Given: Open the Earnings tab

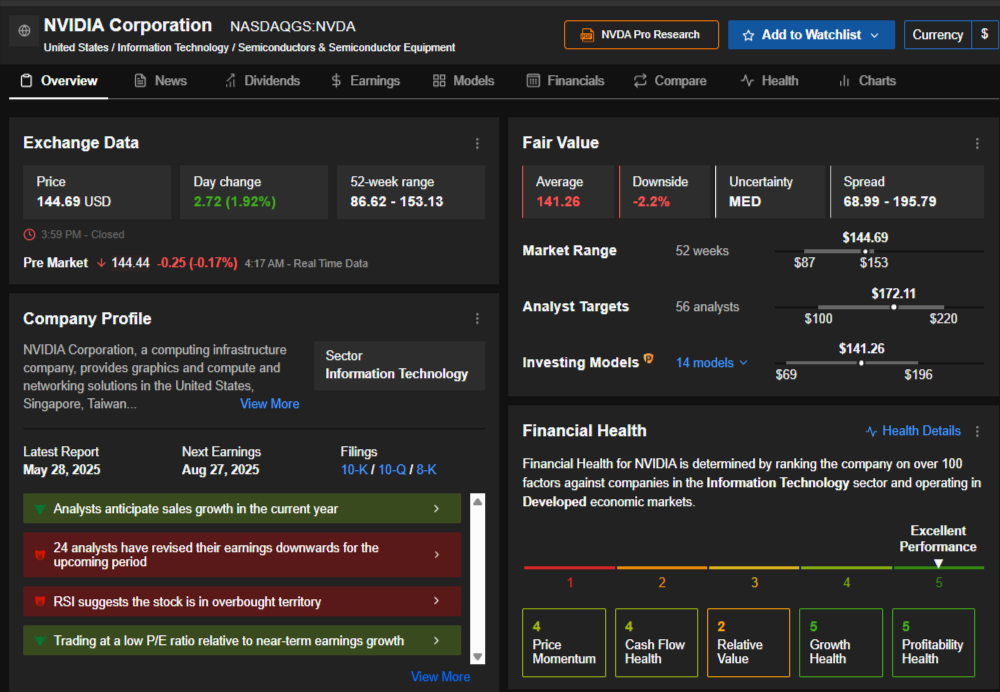Looking at the screenshot, I should 365,81.
